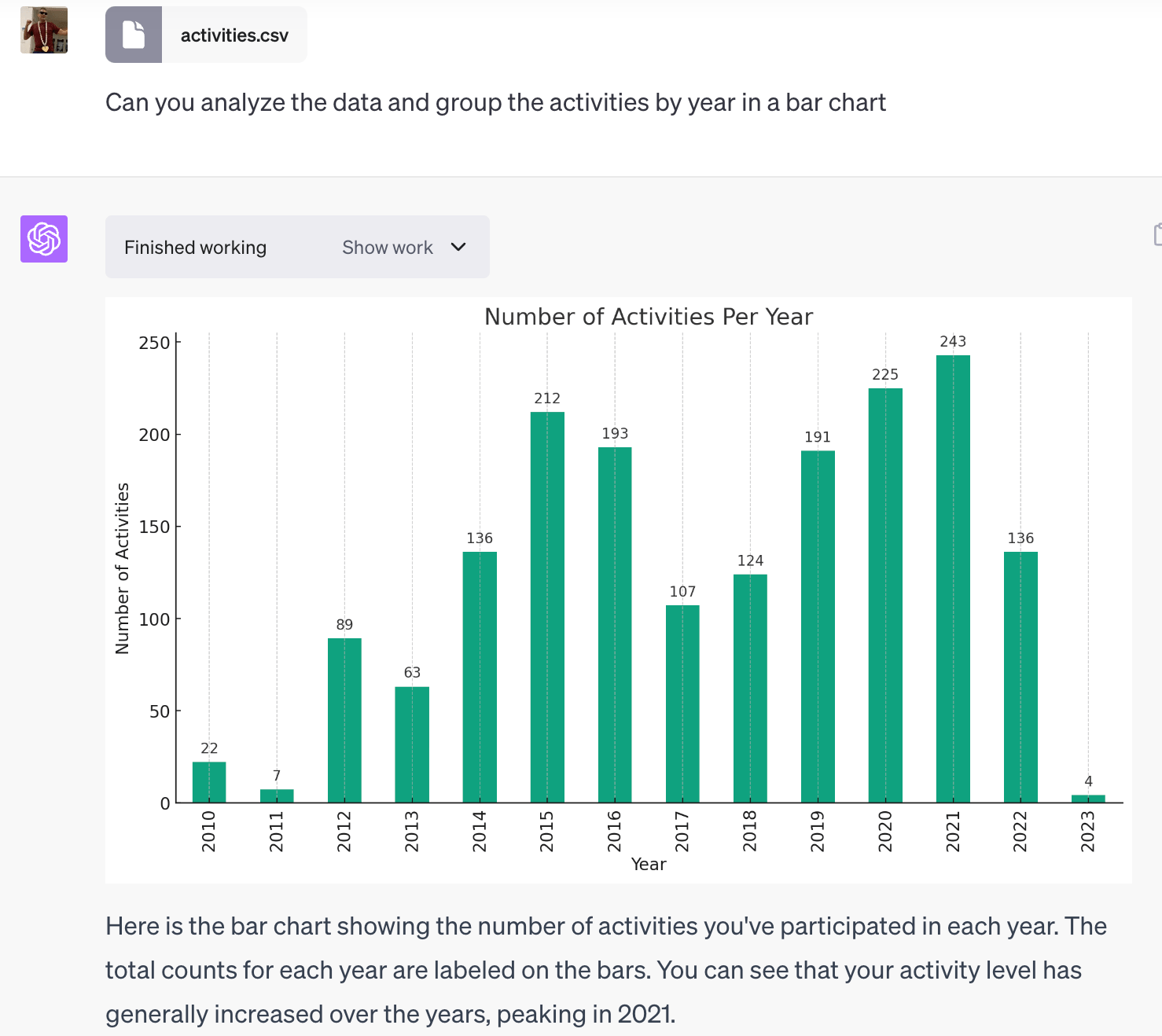1162x1036 pixels.
Task: Expand the Show work section
Action: pos(388,248)
